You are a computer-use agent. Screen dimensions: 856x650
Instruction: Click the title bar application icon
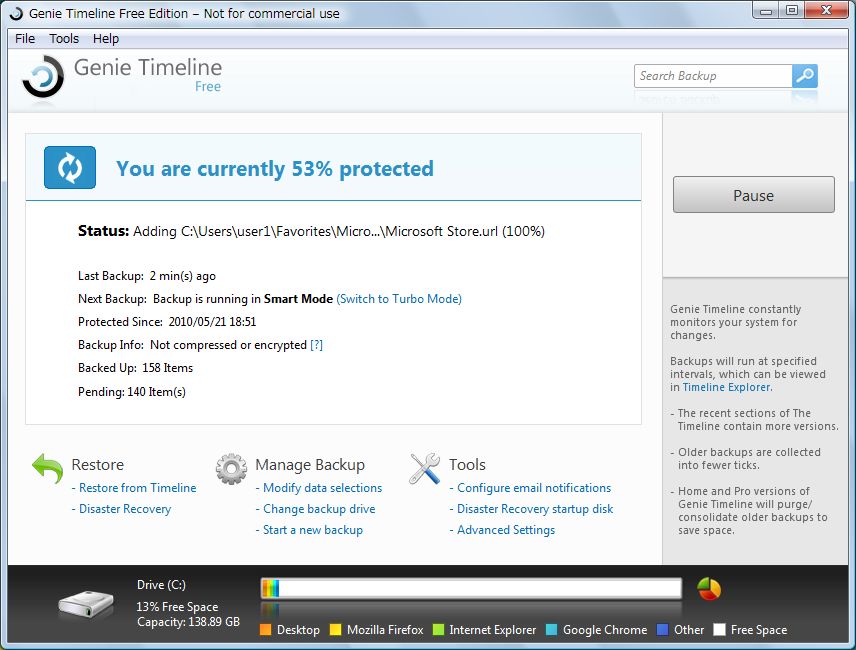coord(16,13)
